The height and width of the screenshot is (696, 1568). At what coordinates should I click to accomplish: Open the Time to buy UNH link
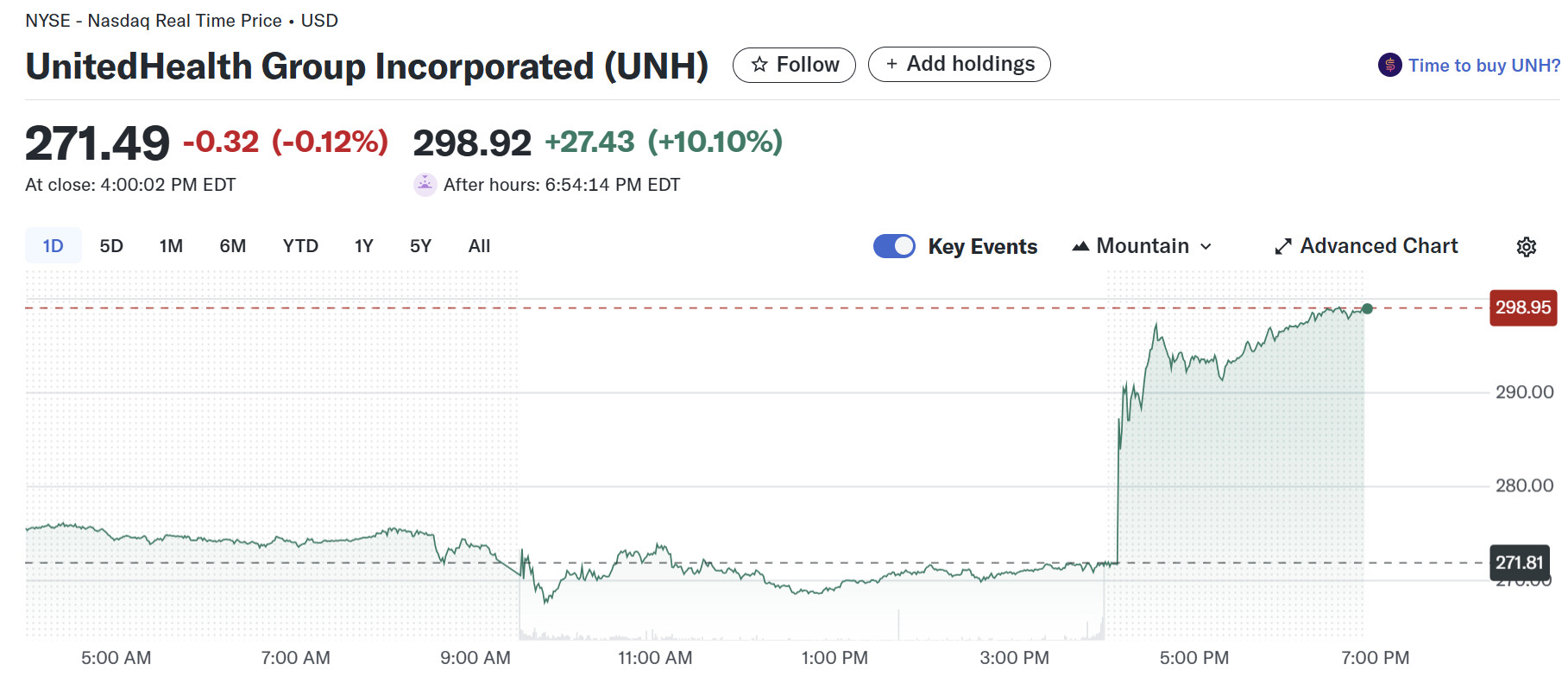tap(1483, 66)
